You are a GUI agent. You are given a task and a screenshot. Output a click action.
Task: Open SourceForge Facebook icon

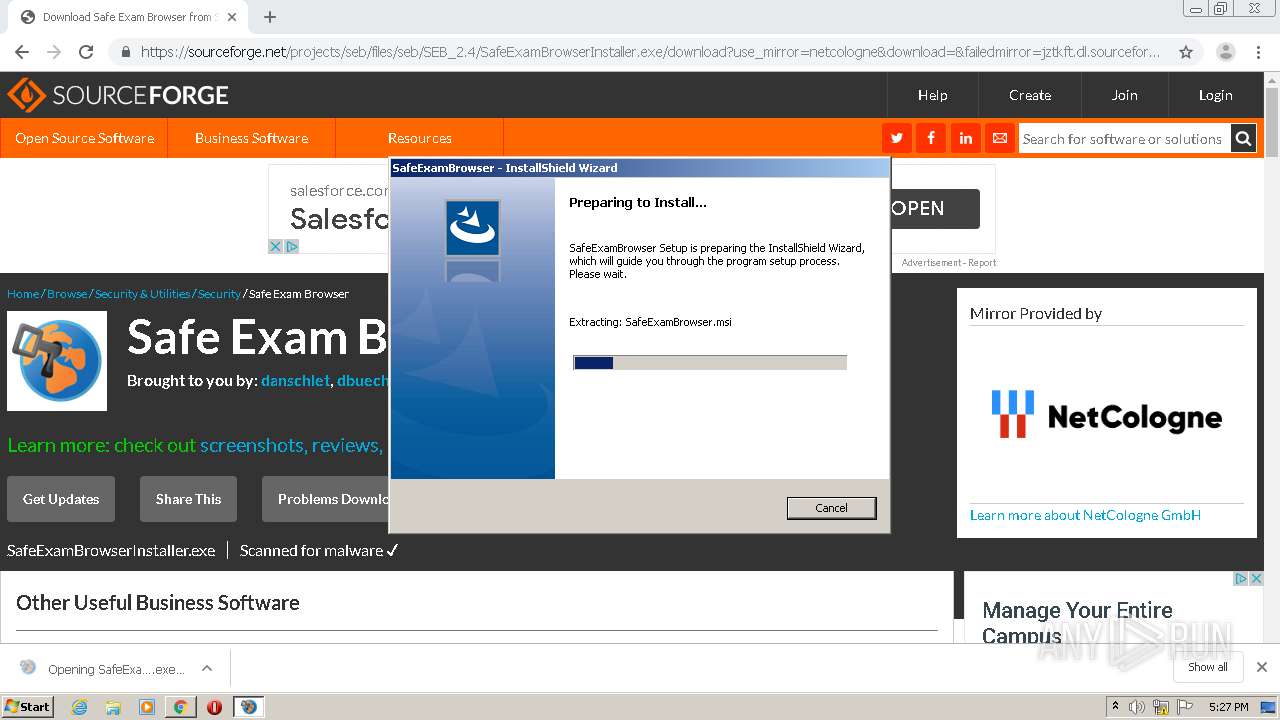pos(931,138)
